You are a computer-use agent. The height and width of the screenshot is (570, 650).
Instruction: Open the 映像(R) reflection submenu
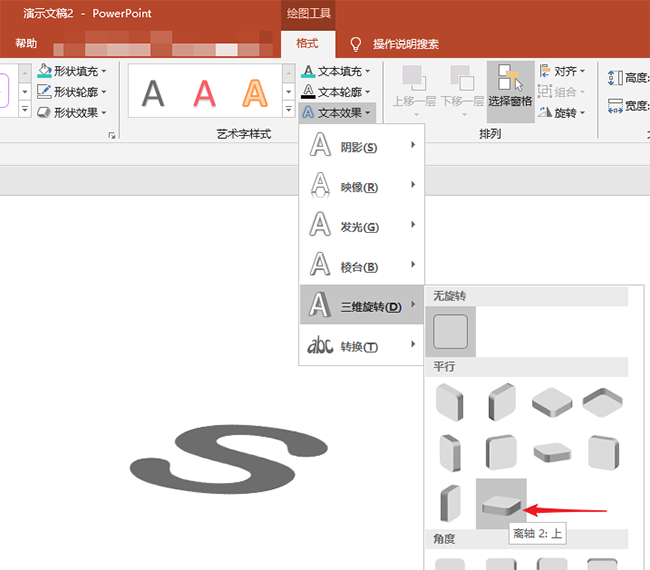[361, 186]
